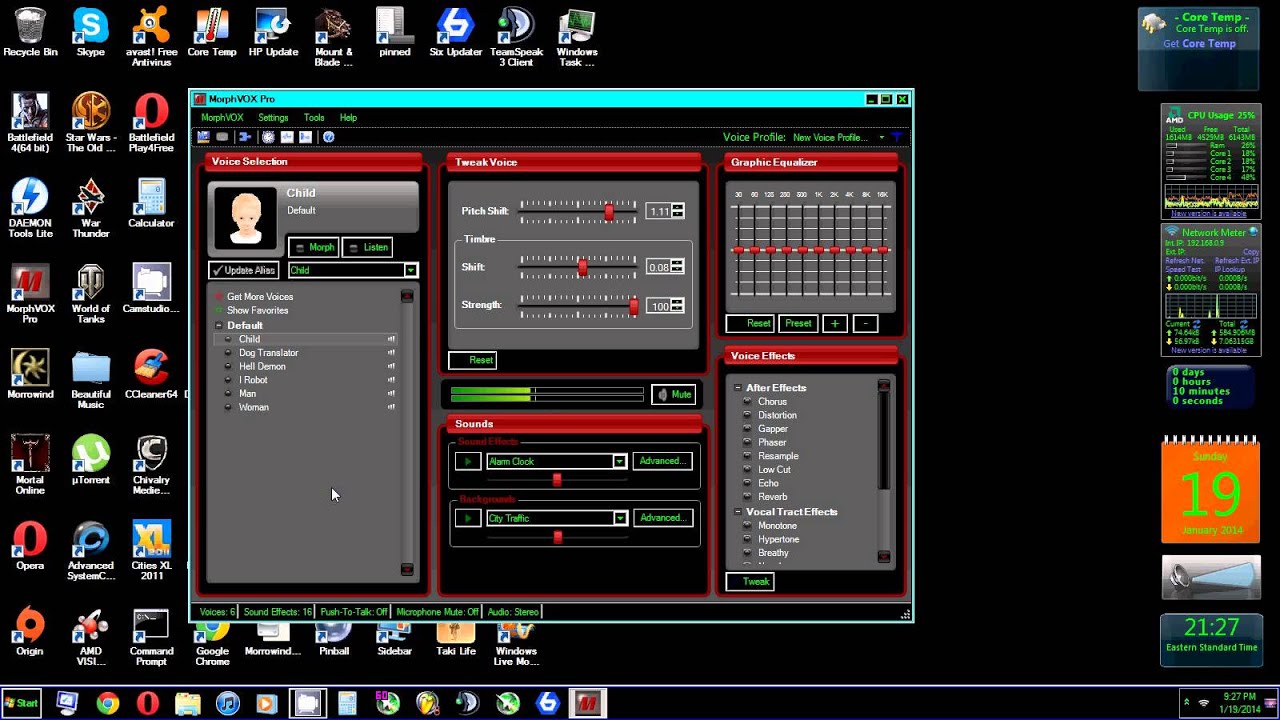
Task: Toggle the Listen button
Action: 367,247
